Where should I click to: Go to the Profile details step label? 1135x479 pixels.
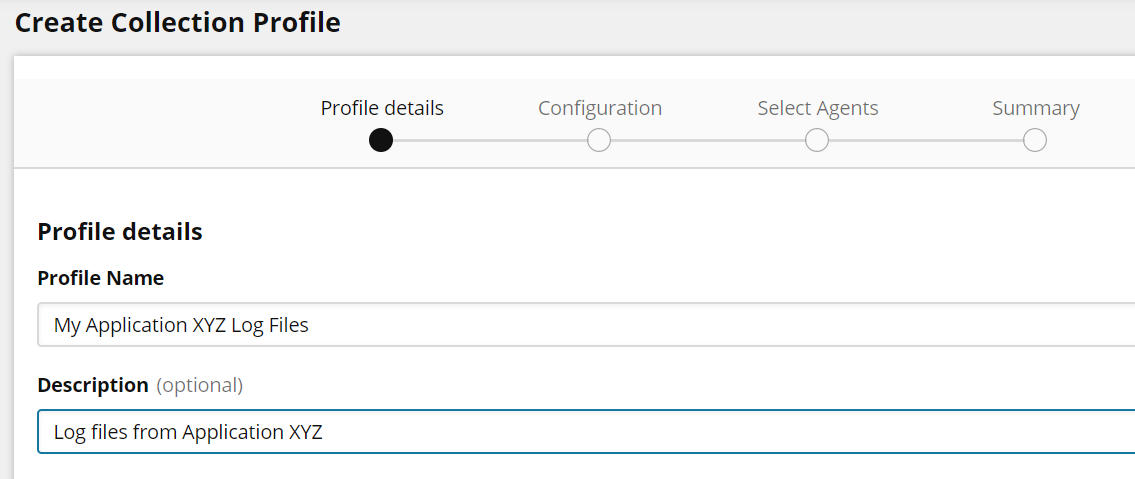382,108
